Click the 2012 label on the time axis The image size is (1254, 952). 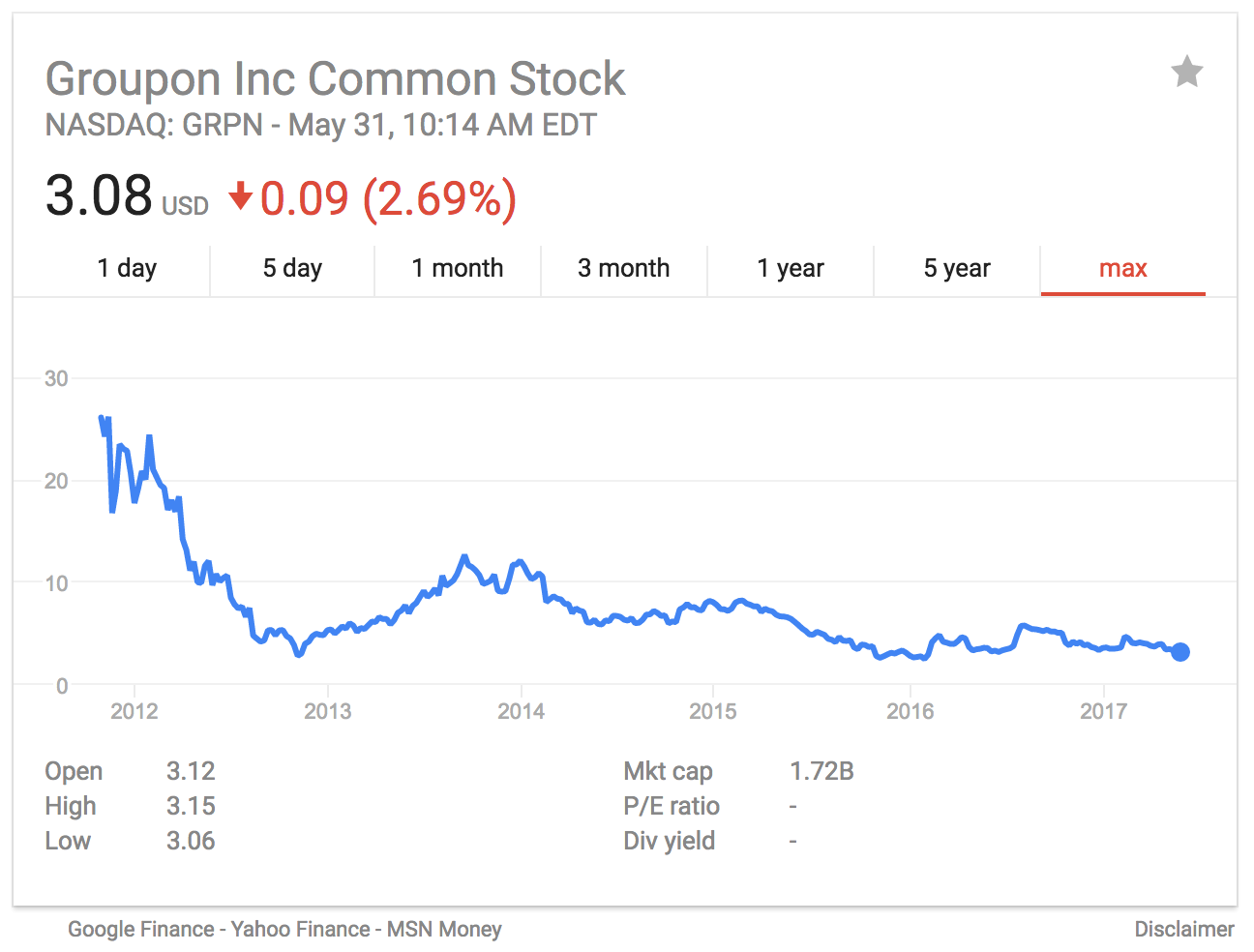(134, 712)
